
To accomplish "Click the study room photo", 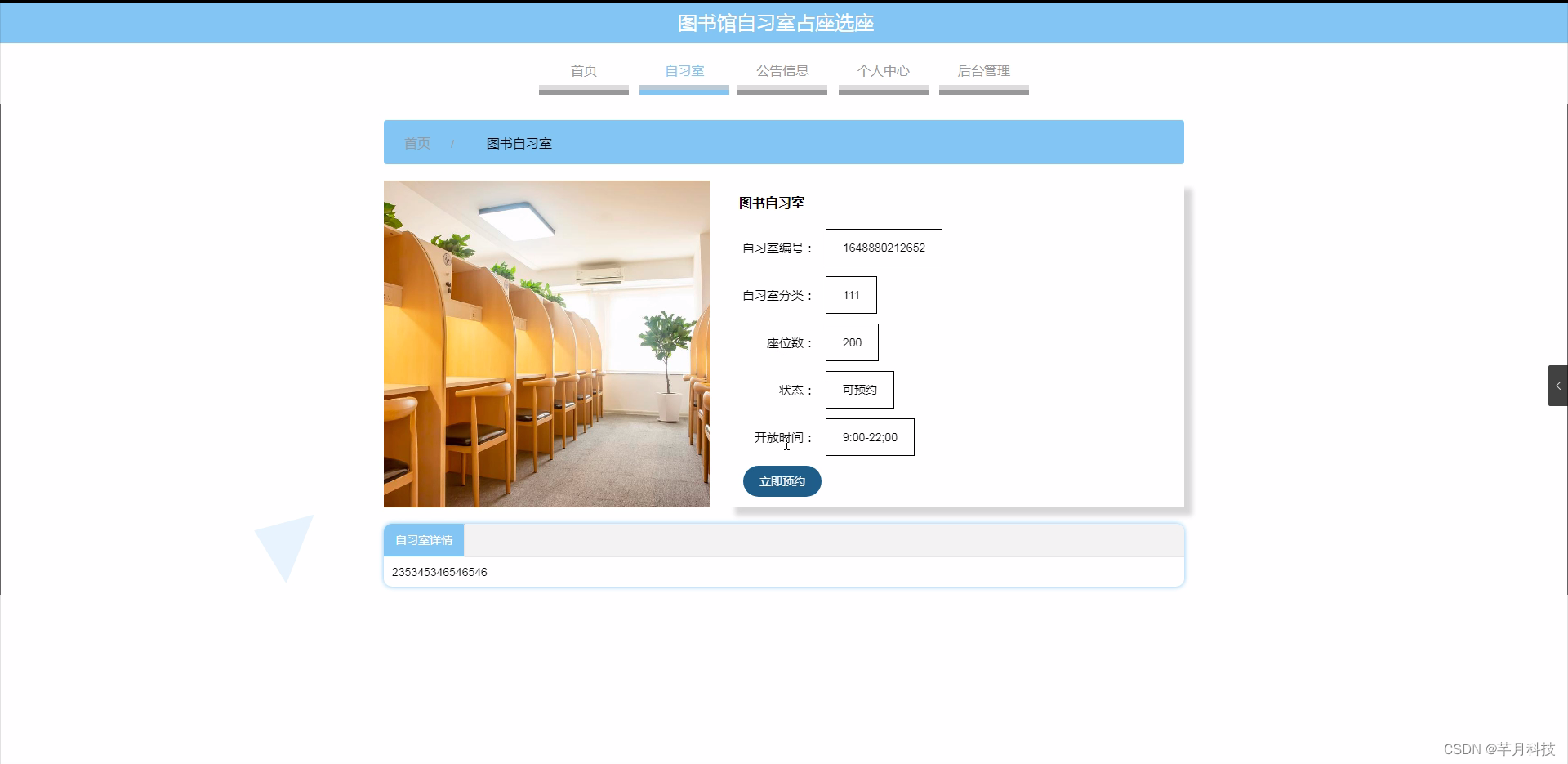I will click(x=546, y=344).
